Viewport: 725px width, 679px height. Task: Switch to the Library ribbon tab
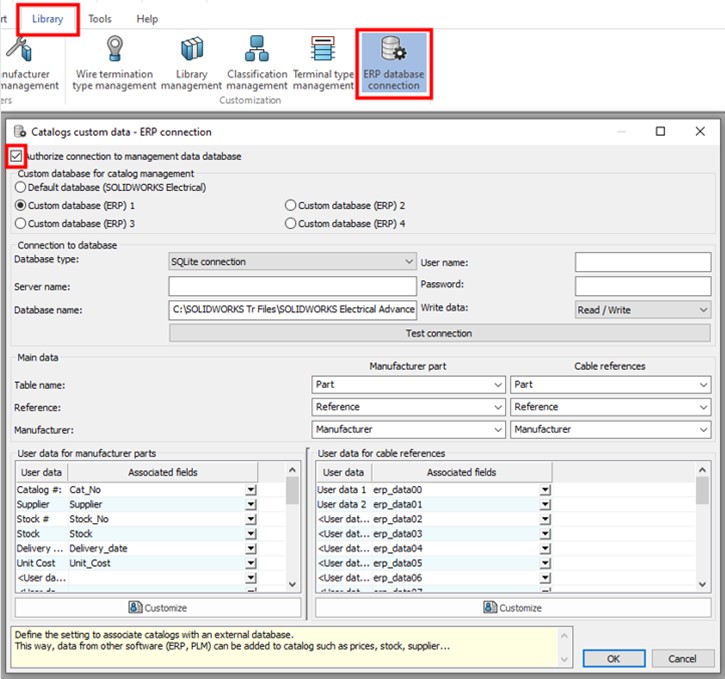coord(47,19)
